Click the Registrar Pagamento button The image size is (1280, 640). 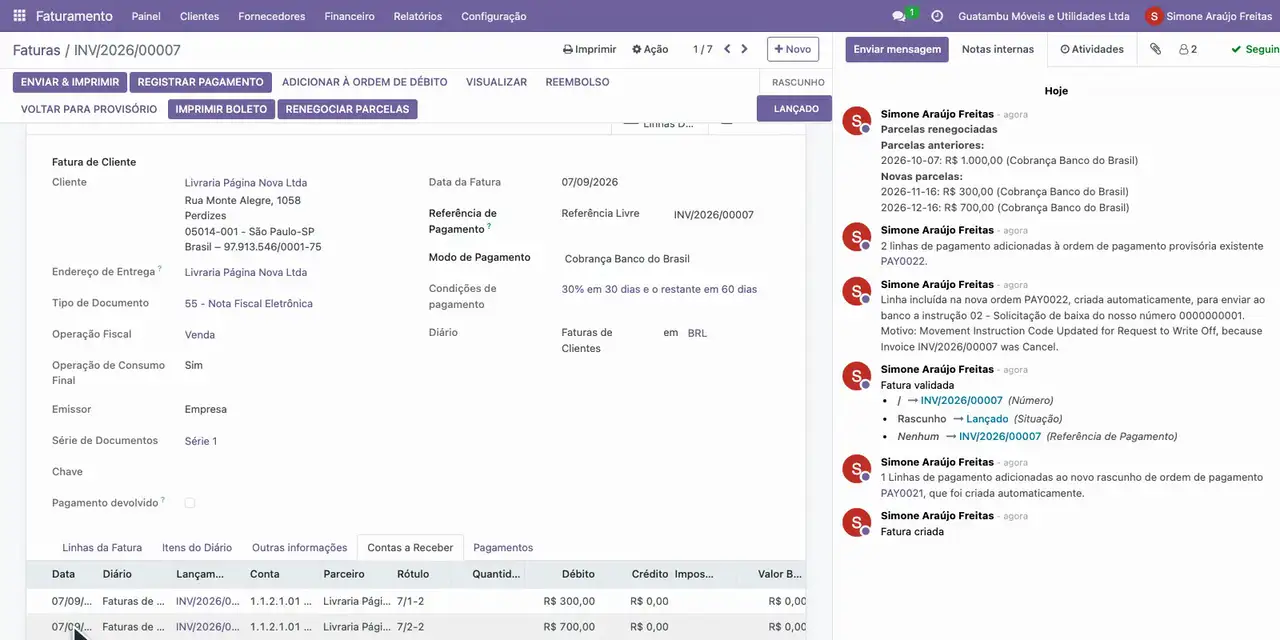(x=201, y=82)
